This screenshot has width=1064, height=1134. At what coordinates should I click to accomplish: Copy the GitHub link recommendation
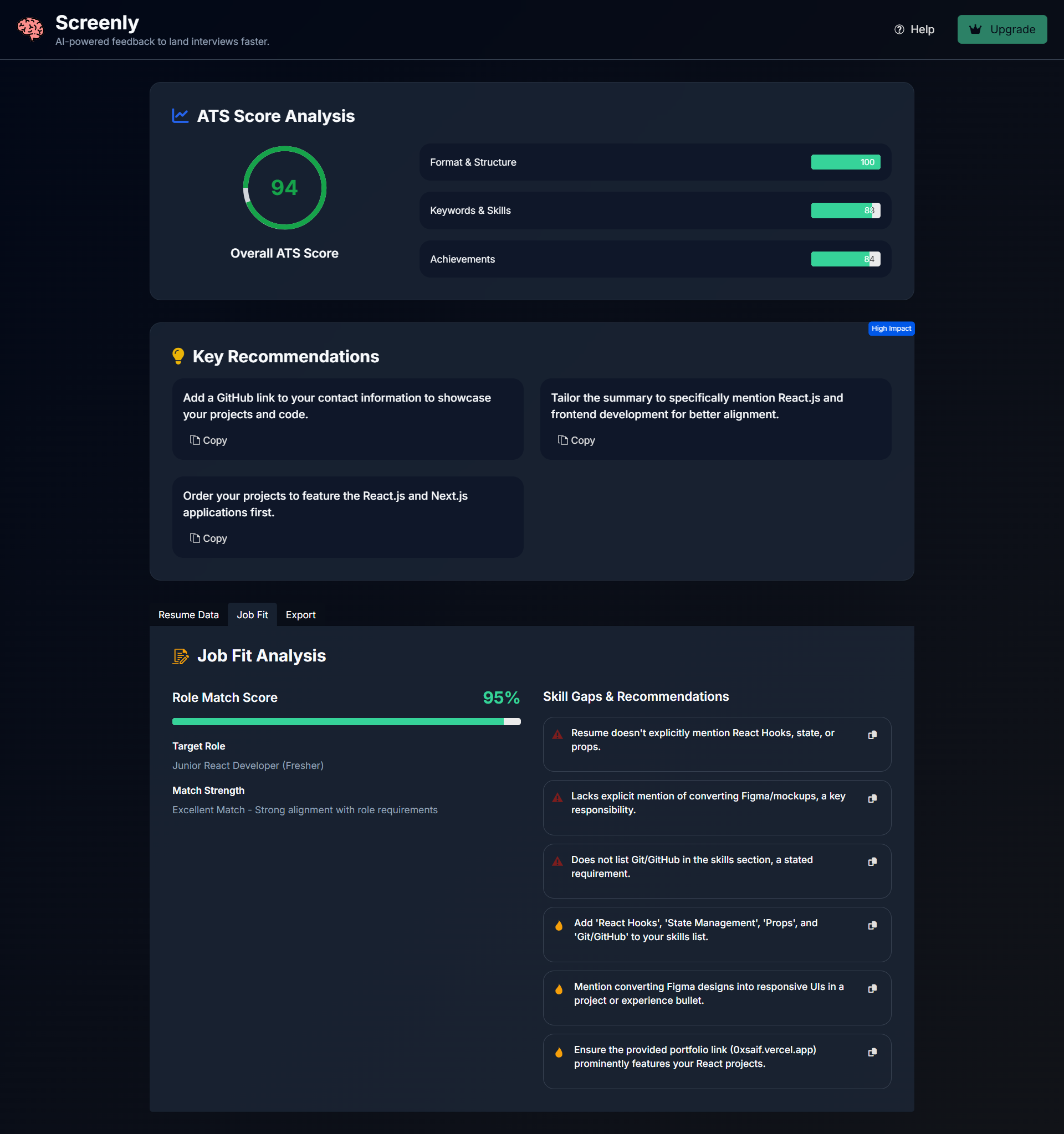(208, 440)
